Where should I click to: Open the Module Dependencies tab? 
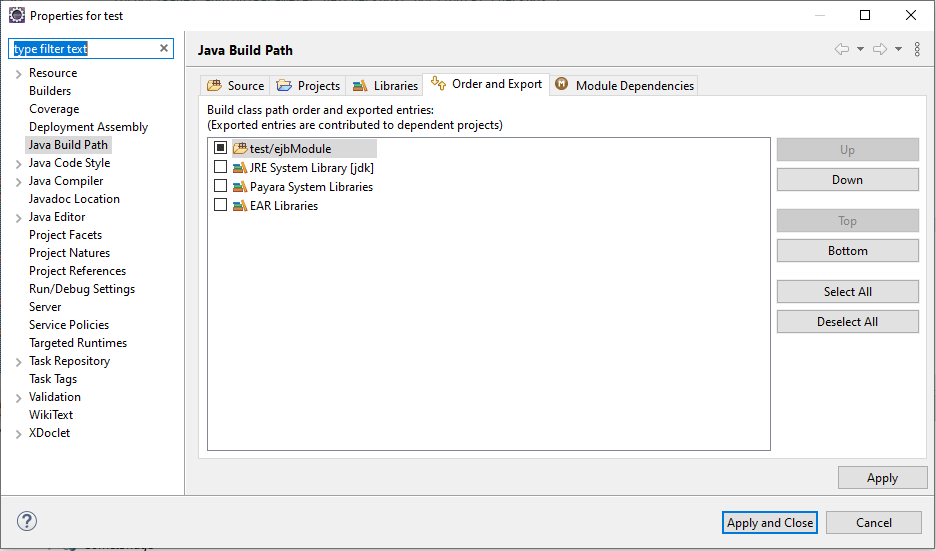[625, 86]
